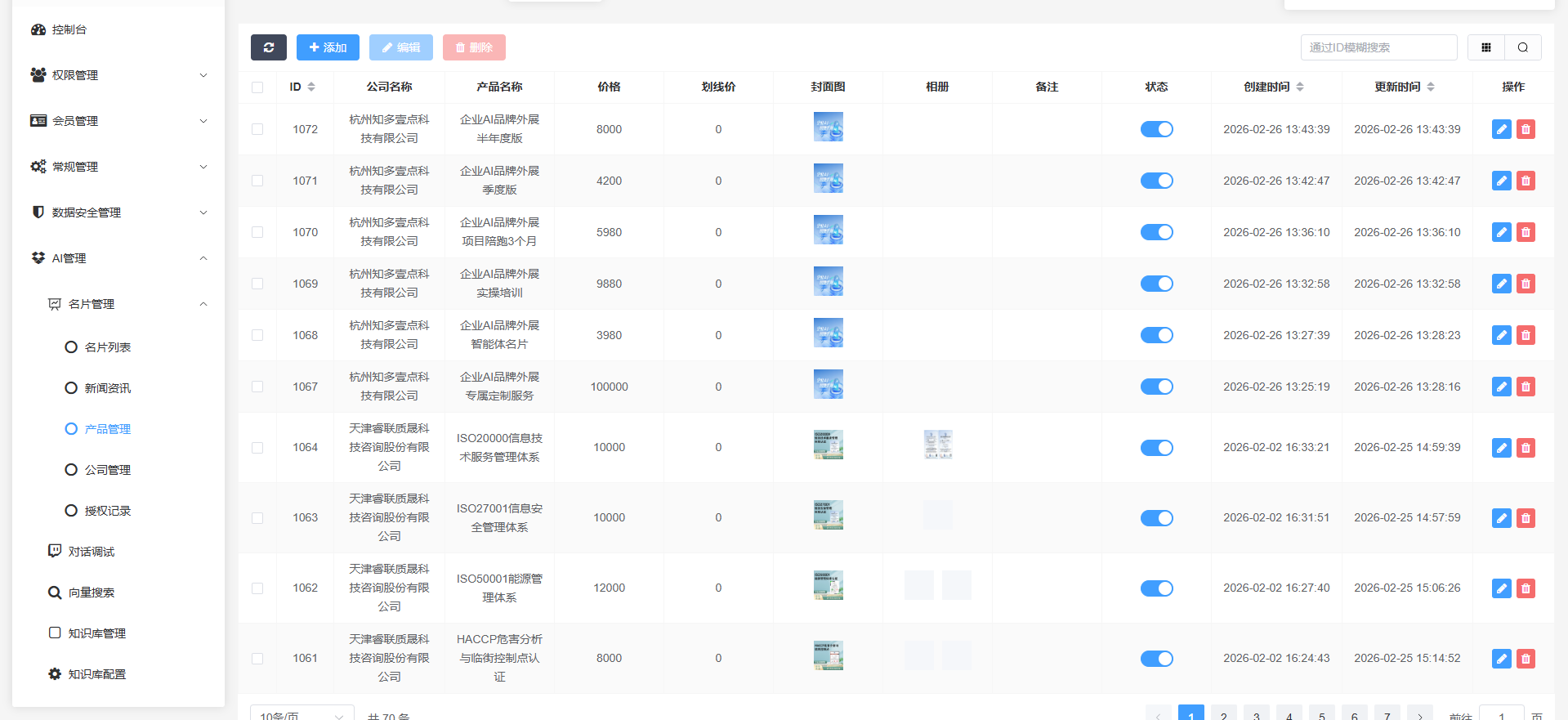Tick the checkbox for row 1068
The height and width of the screenshot is (720, 1568).
(257, 335)
